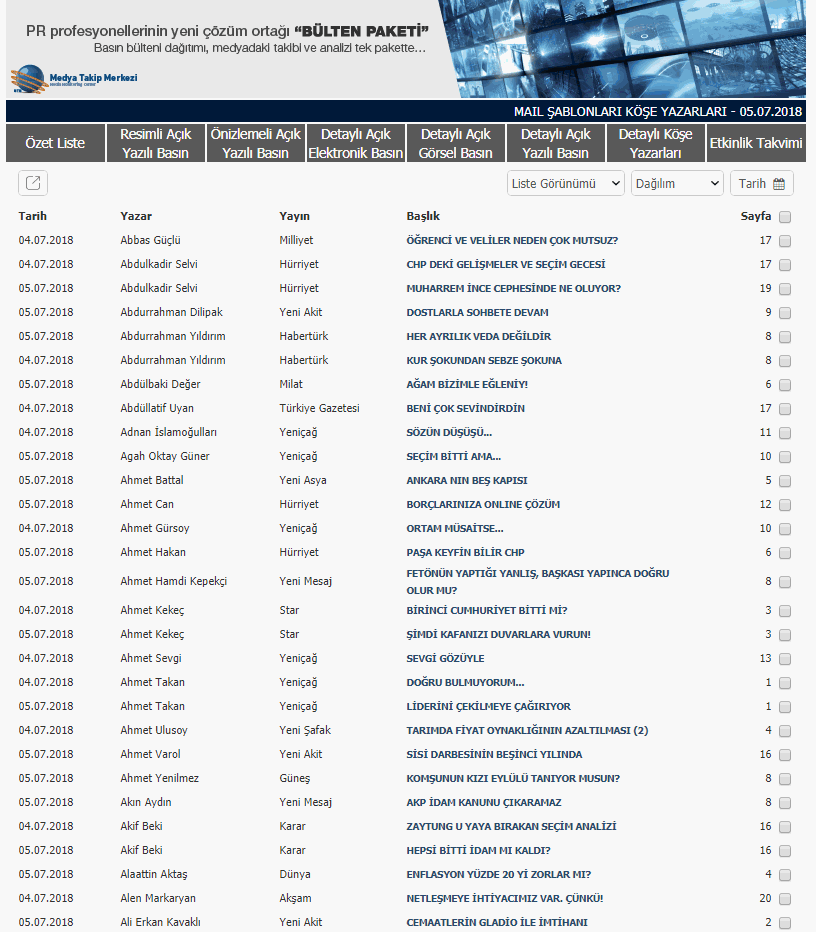The width and height of the screenshot is (816, 932).
Task: Check the box for Ahmet Yenilmez row
Action: pos(785,779)
